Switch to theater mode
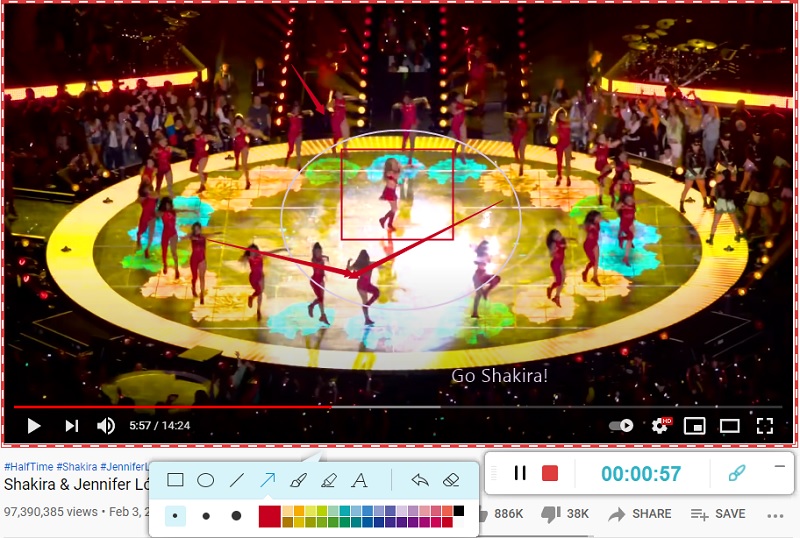Viewport: 800px width, 538px height. coord(730,426)
